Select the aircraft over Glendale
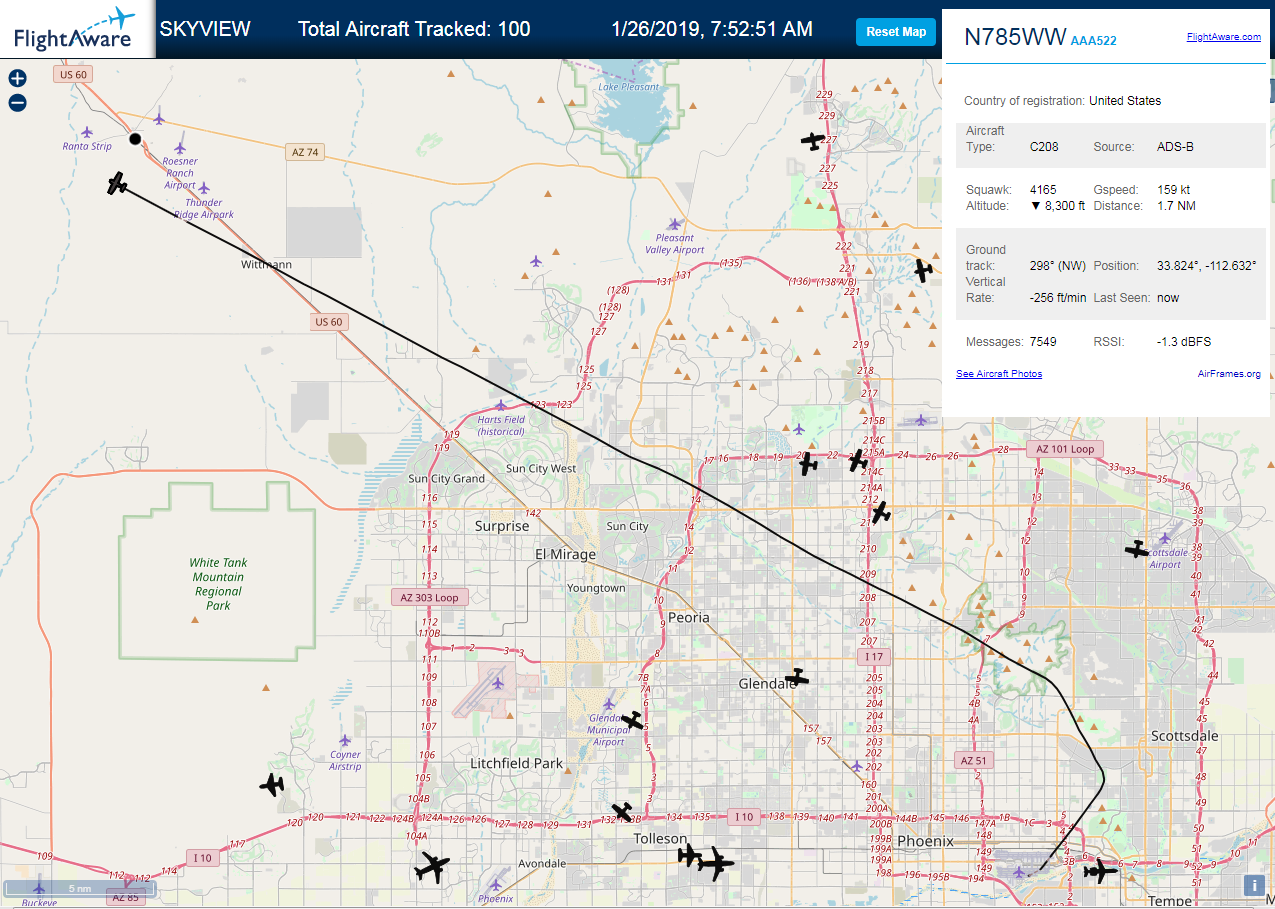 (x=796, y=678)
